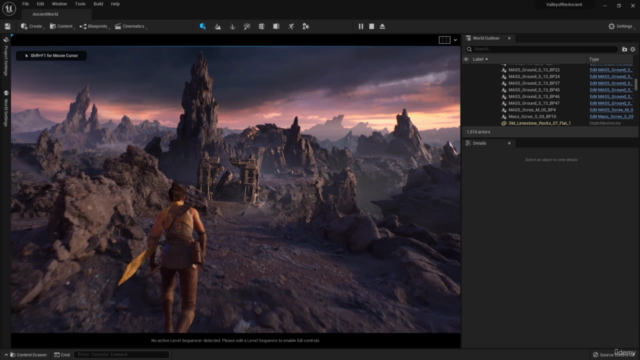Switch to Animation mode (running figure icon)

point(291,27)
